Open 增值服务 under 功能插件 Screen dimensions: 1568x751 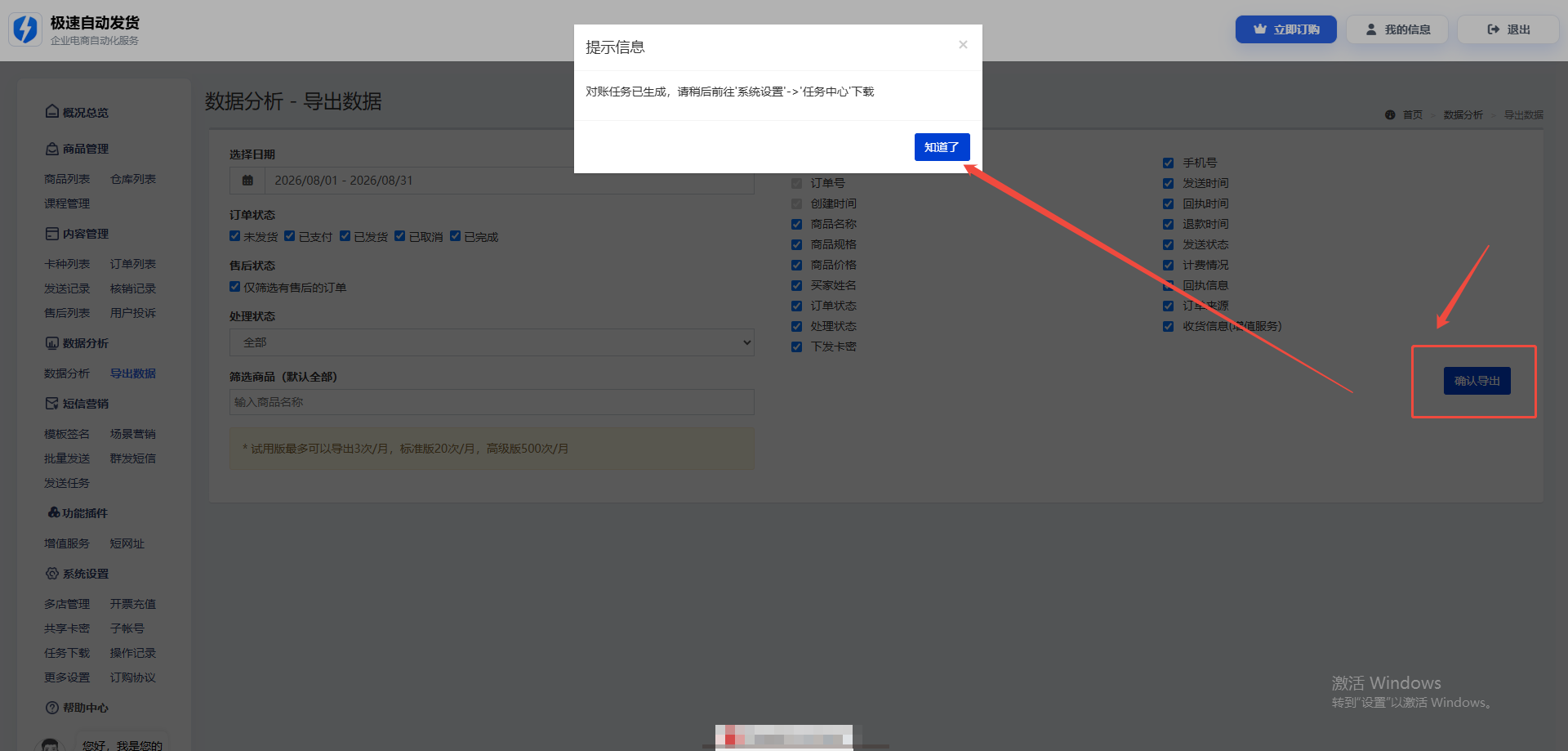67,543
